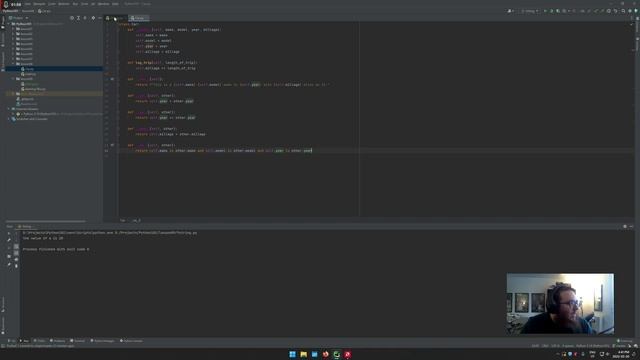Collapse the project root node
640x360 pixels.
click(x=9, y=24)
